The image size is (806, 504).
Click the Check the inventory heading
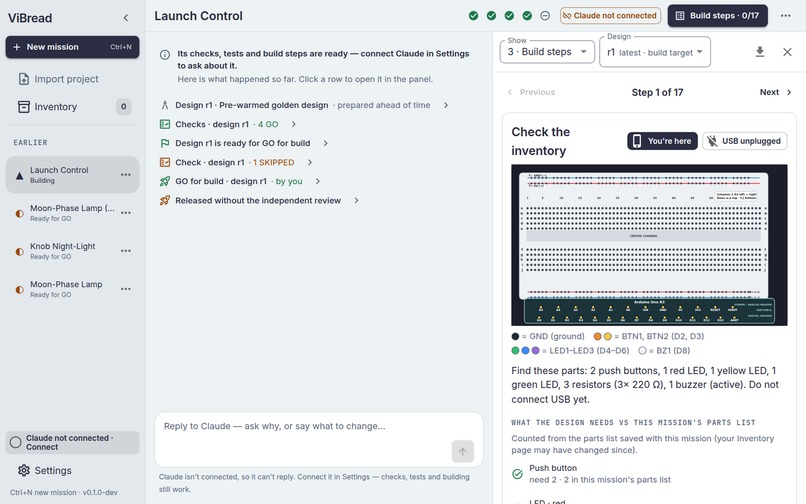(541, 141)
